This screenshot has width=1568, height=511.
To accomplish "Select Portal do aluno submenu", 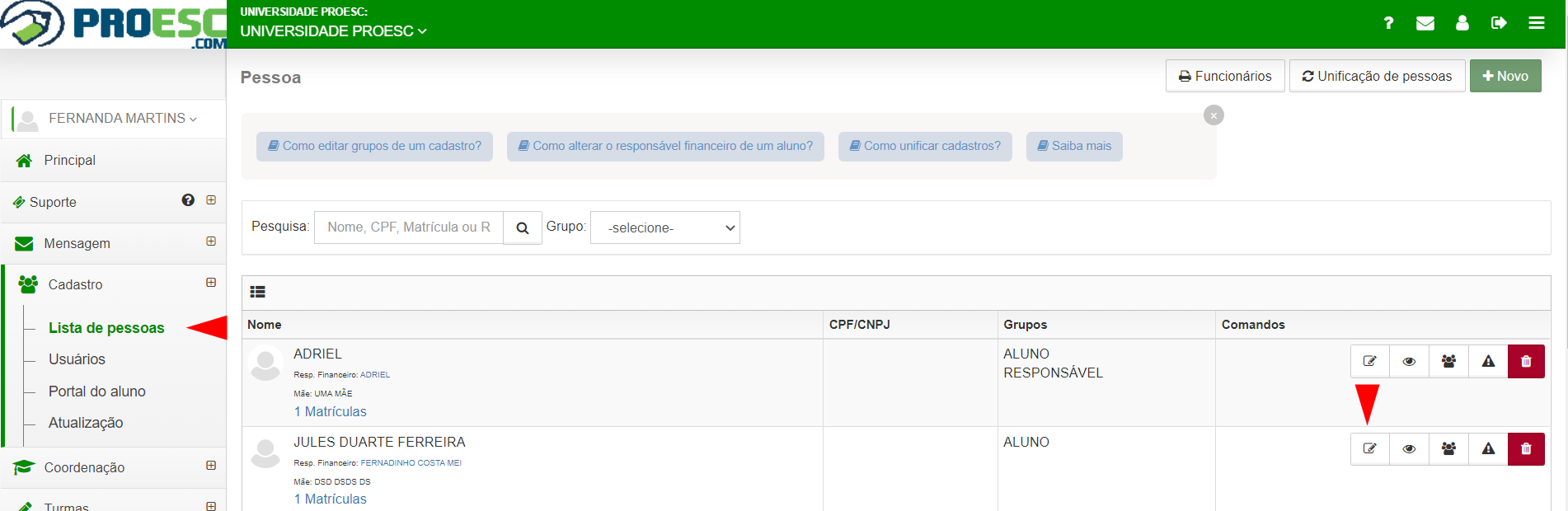I will (96, 391).
